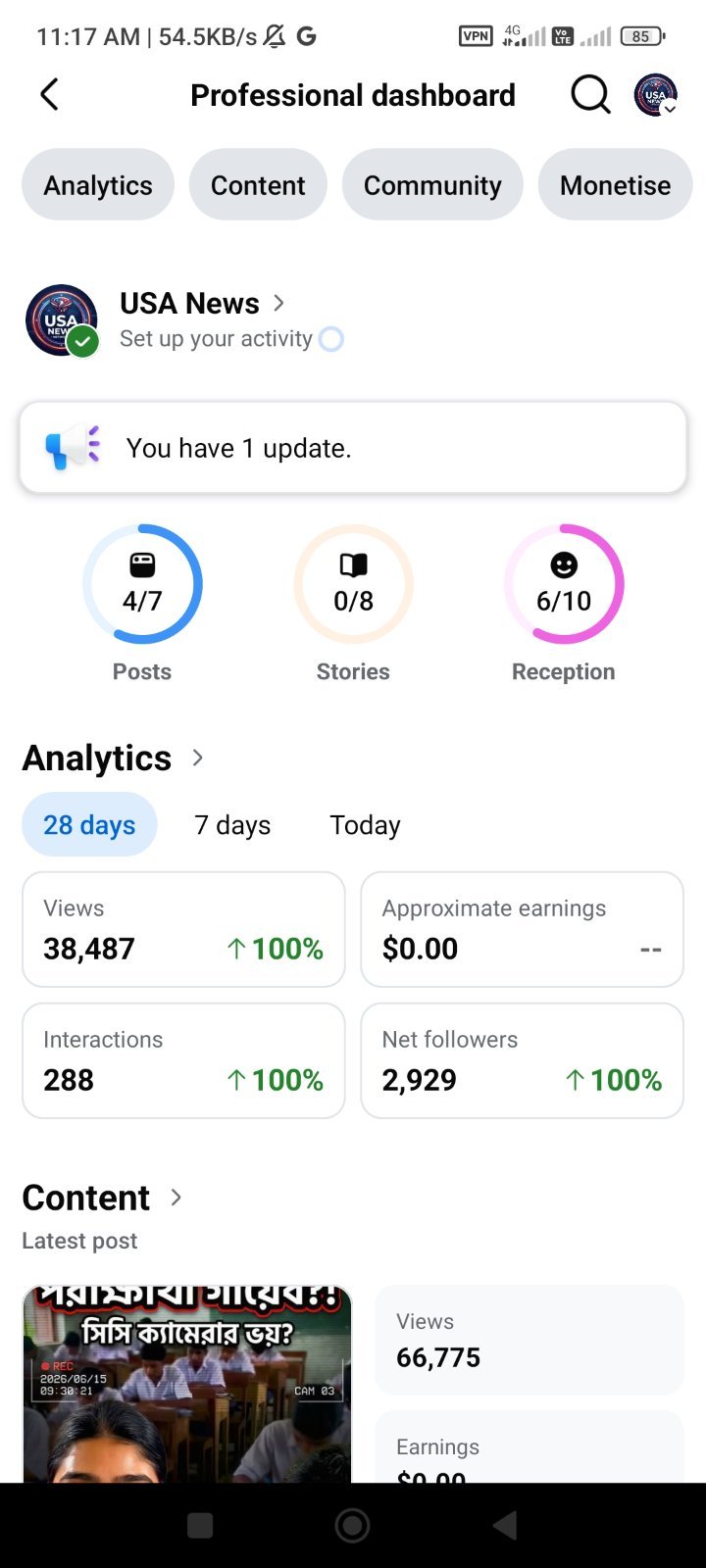Open the Monetise tab
706x1568 pixels.
[x=616, y=185]
